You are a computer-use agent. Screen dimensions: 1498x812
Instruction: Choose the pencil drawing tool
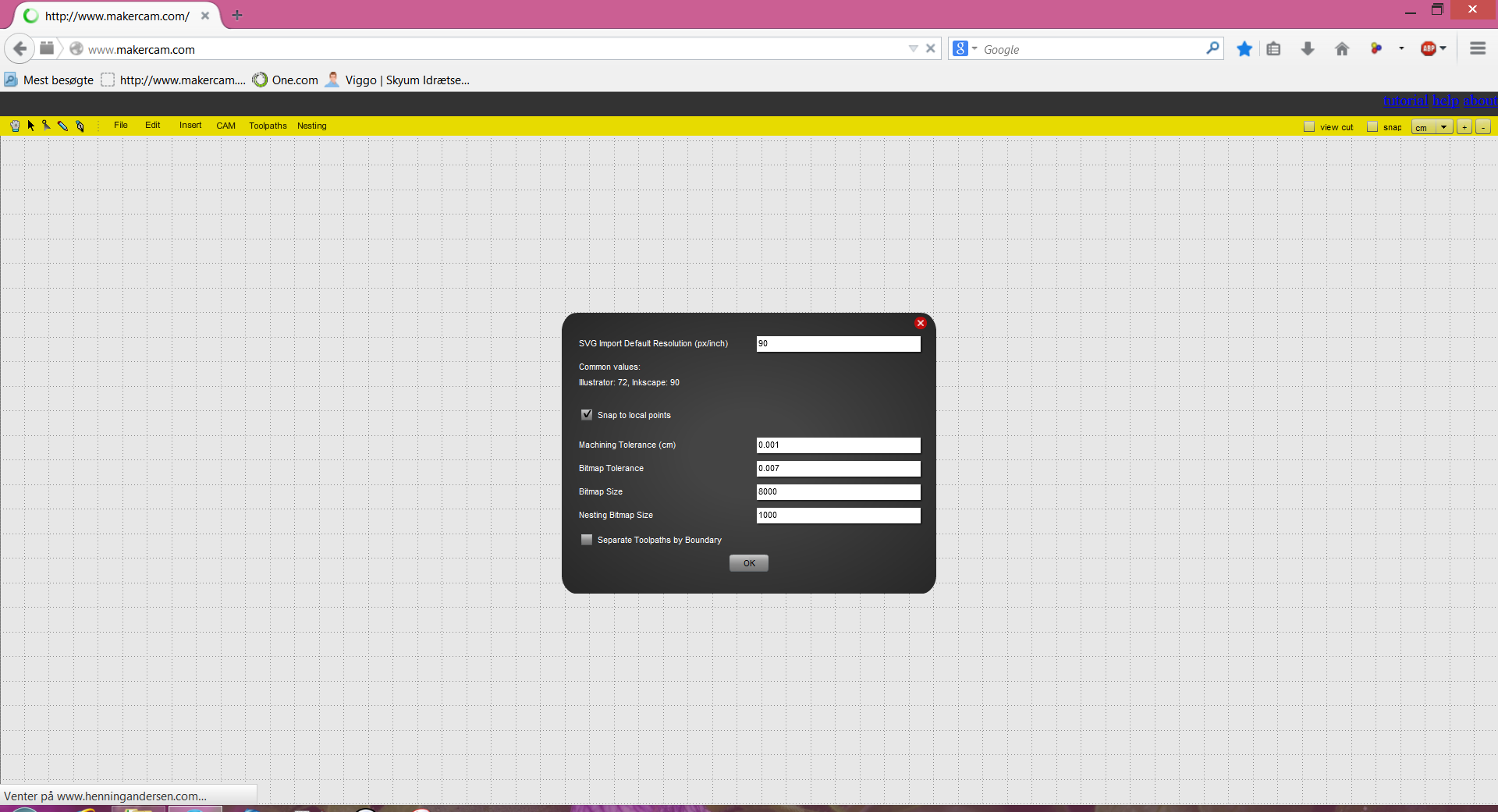coord(63,126)
